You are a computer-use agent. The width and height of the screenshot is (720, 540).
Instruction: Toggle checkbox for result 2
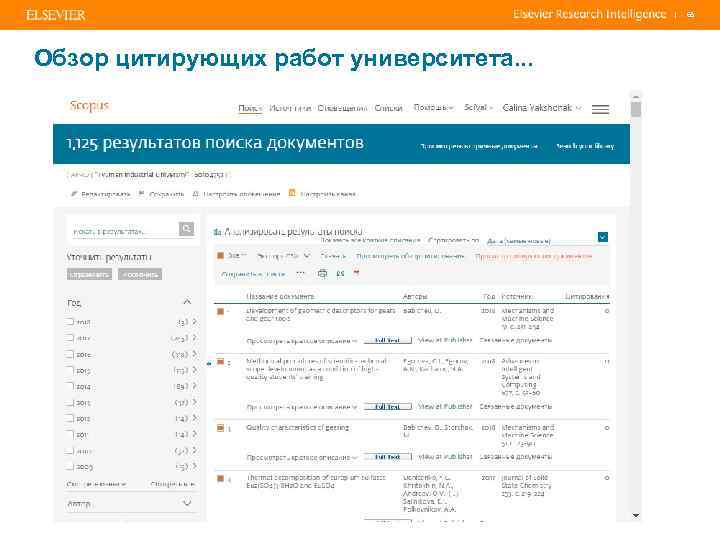tap(220, 362)
